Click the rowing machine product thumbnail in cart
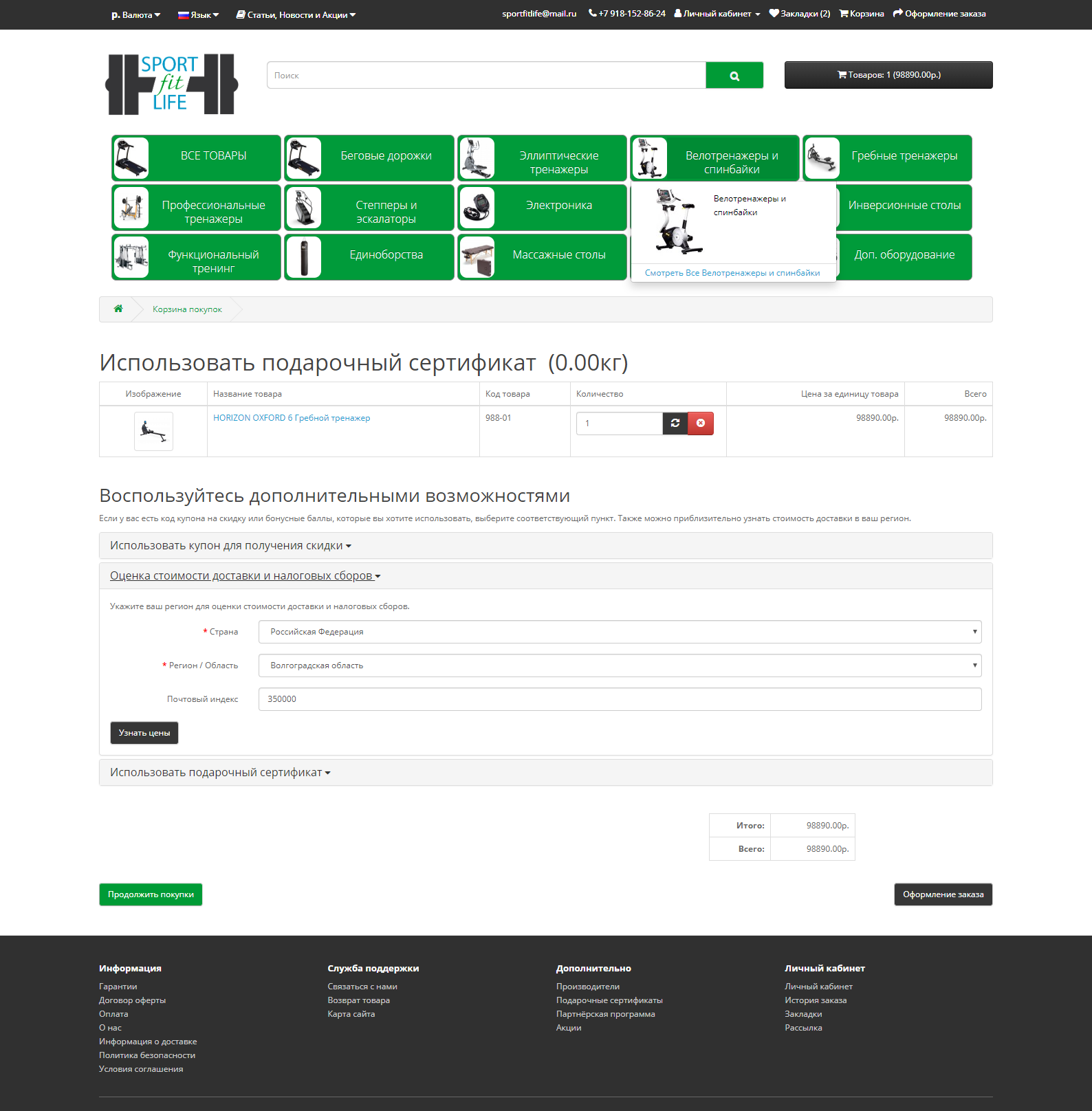 pos(153,432)
